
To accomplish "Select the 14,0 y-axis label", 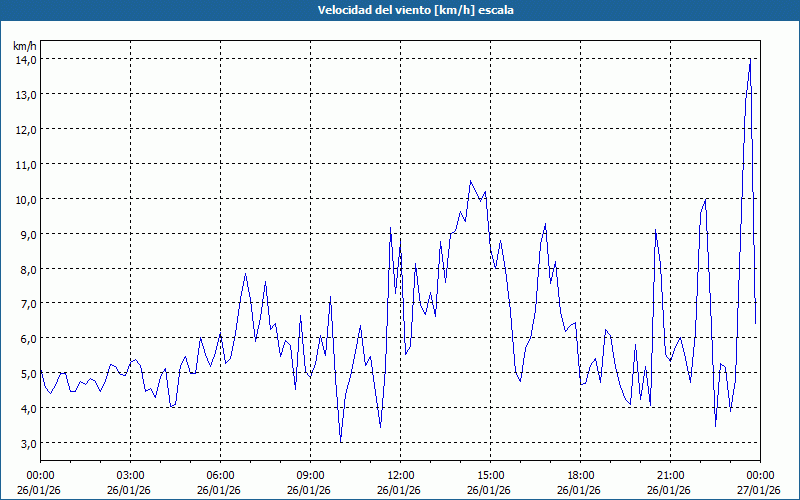I will click(25, 59).
